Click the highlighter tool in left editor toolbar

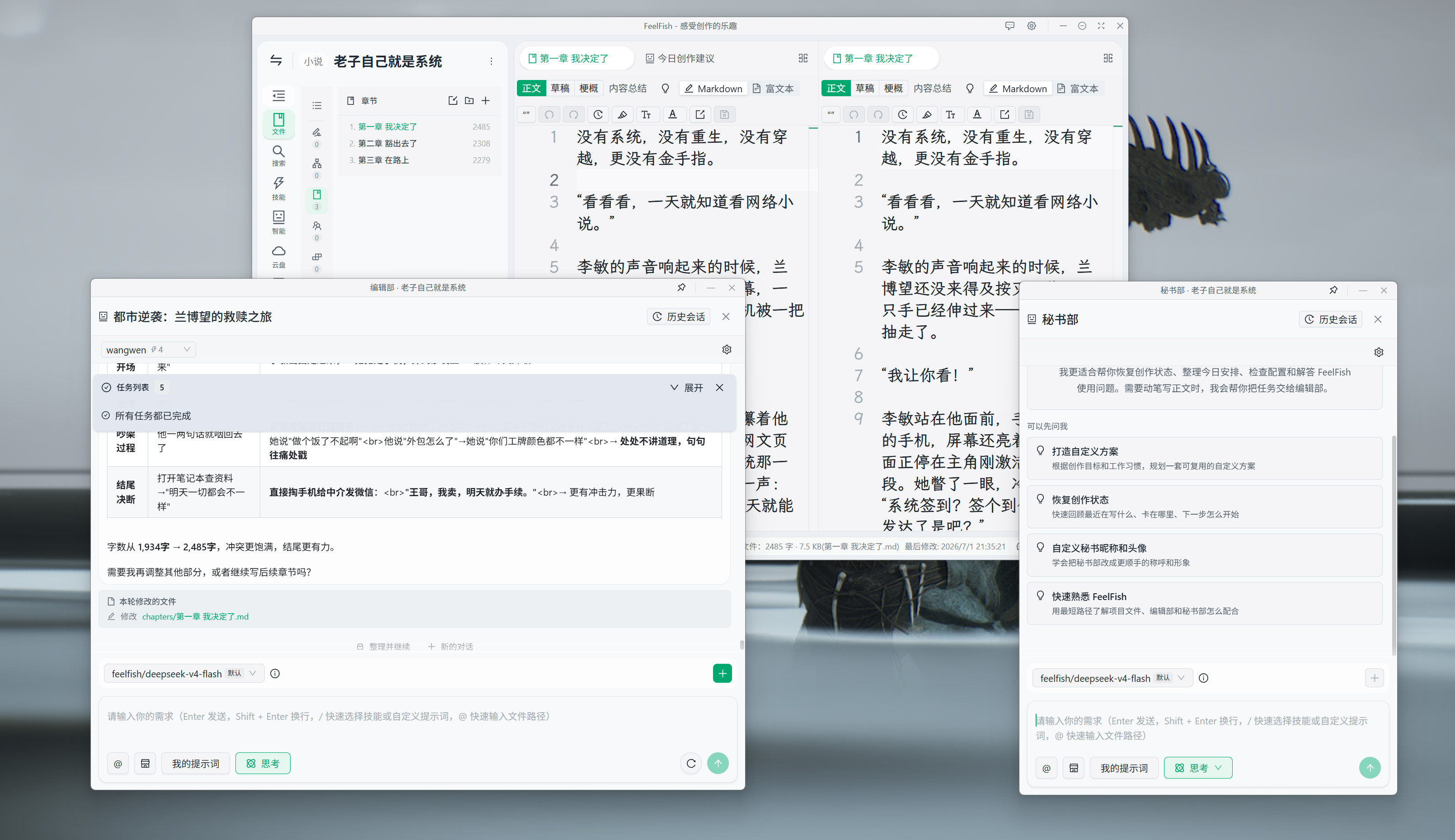pyautogui.click(x=622, y=114)
